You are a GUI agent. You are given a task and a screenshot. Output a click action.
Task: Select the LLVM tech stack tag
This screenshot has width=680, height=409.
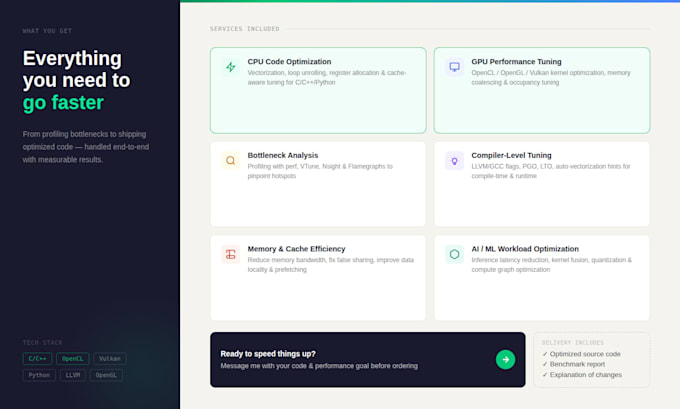click(73, 375)
